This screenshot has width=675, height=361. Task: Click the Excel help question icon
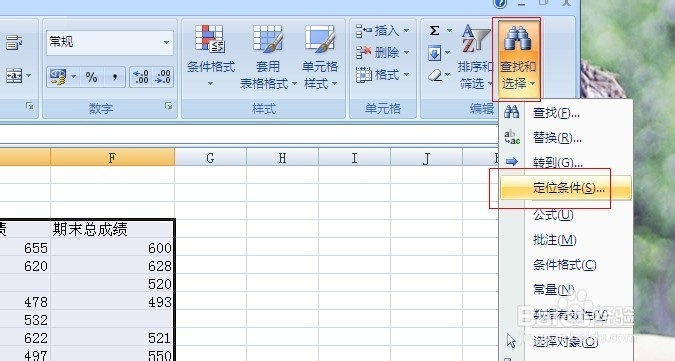pyautogui.click(x=500, y=3)
